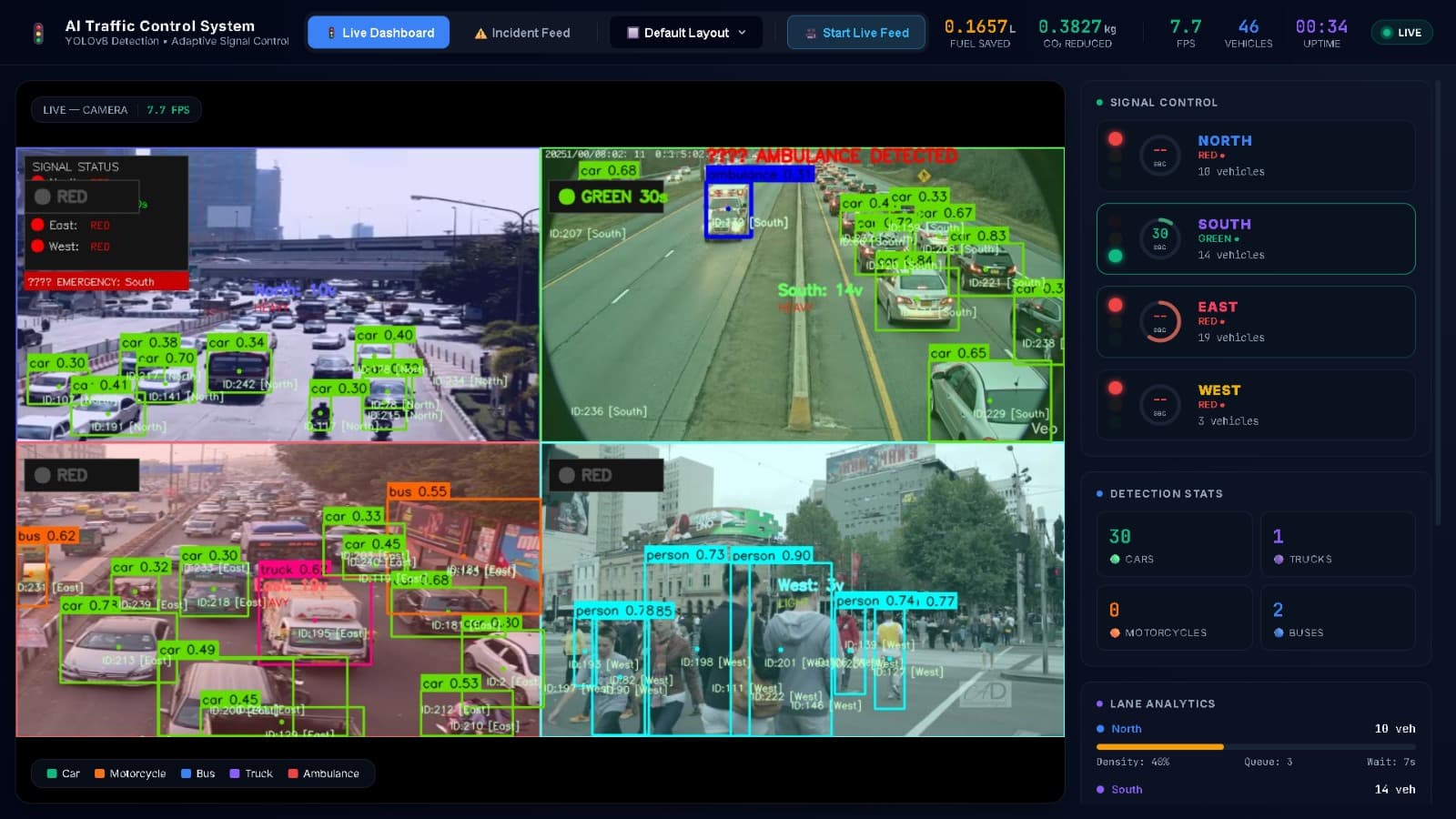Select the EAST signal card showing 19 vehicles
Image resolution: width=1456 pixels, height=819 pixels.
point(1255,321)
